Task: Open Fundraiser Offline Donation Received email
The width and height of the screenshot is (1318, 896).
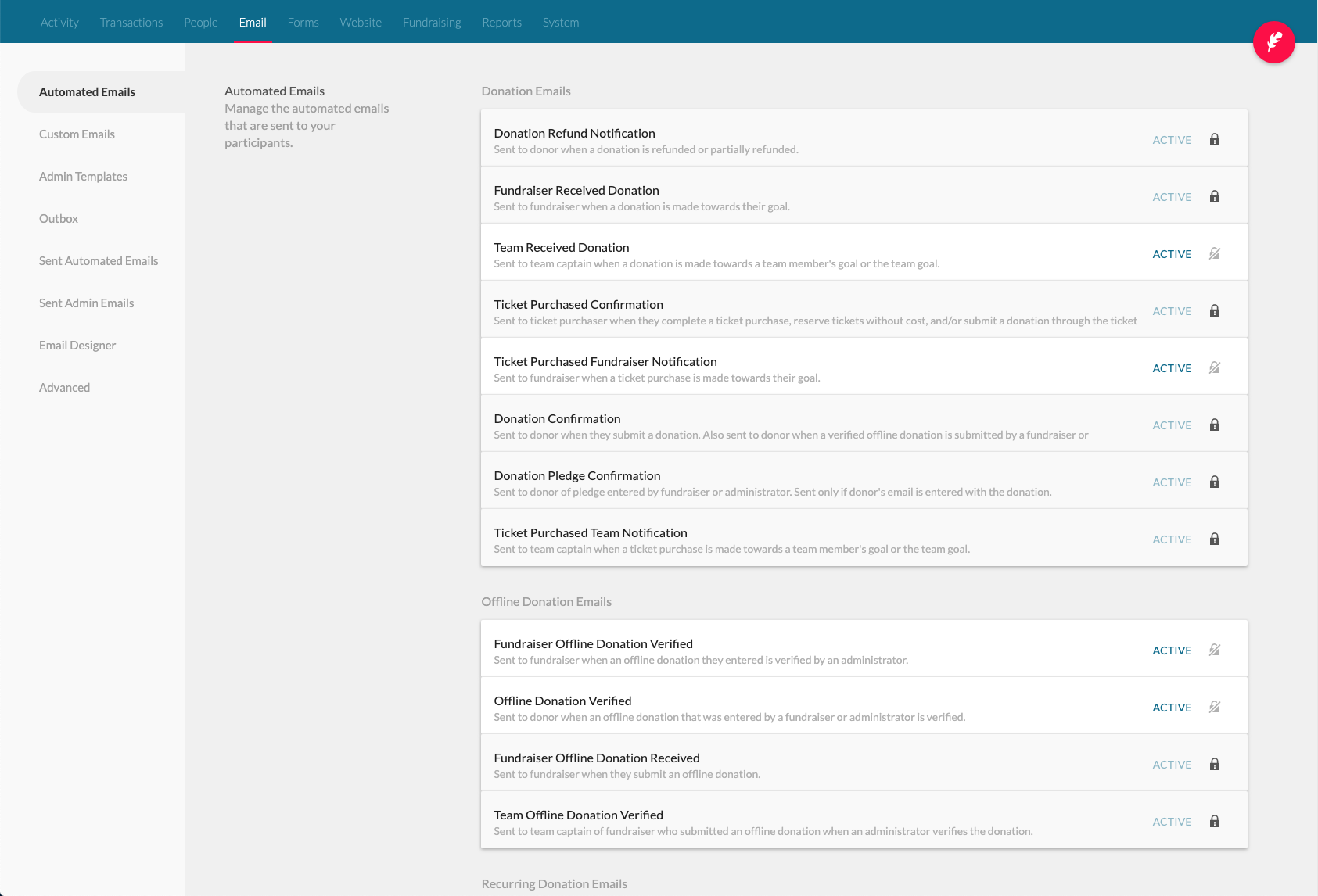Action: [864, 762]
